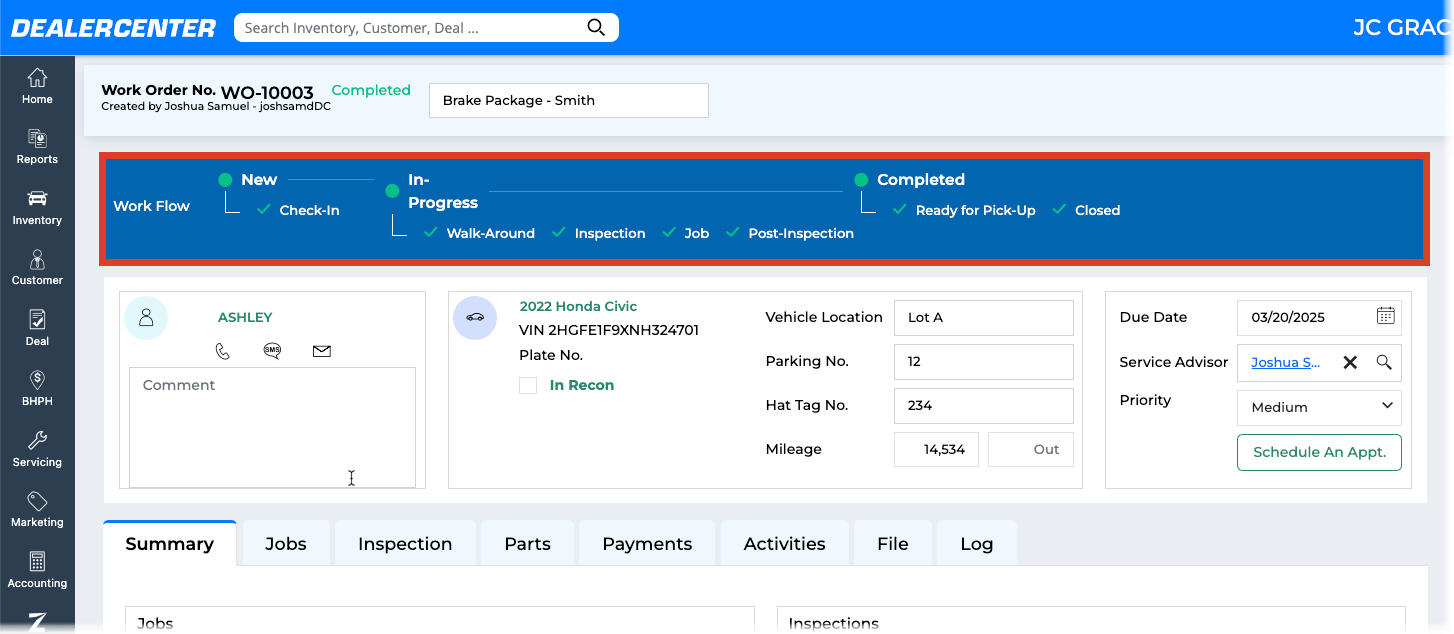Open the 2022 Honda Civic link
This screenshot has width=1454, height=634.
[x=578, y=307]
